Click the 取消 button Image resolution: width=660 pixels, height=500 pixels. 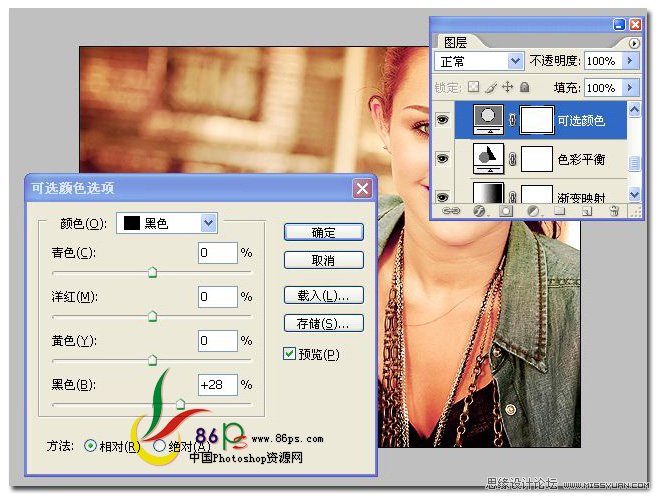point(324,260)
